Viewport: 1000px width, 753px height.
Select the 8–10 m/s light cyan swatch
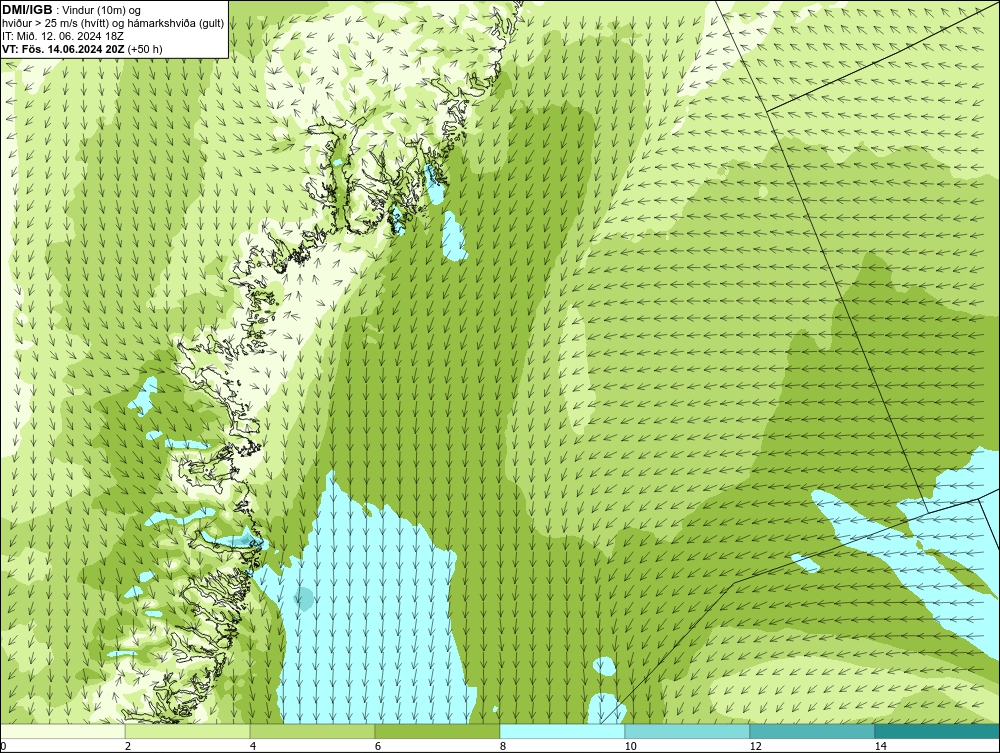click(562, 731)
